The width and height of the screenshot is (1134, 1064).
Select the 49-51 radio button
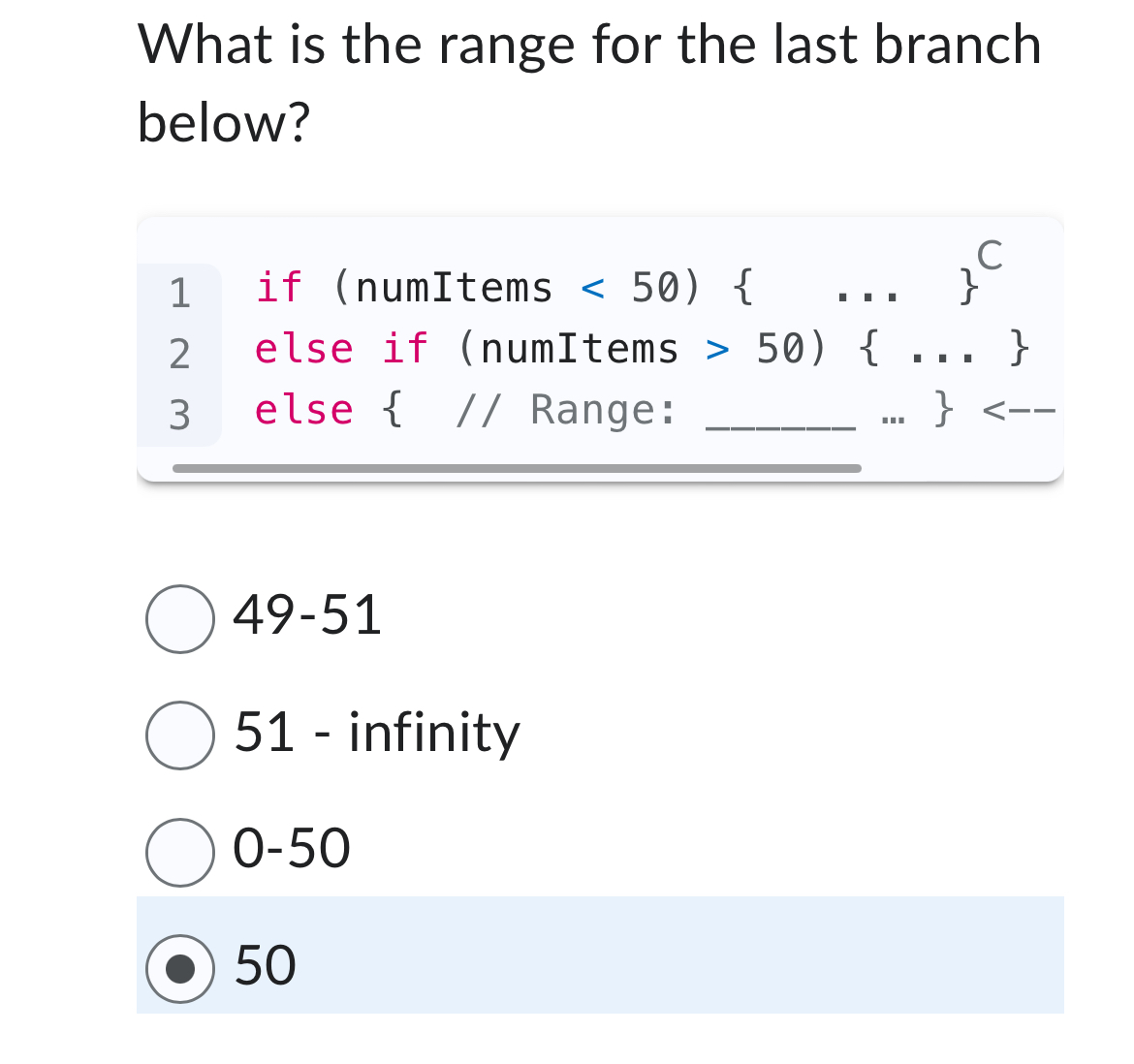(180, 619)
